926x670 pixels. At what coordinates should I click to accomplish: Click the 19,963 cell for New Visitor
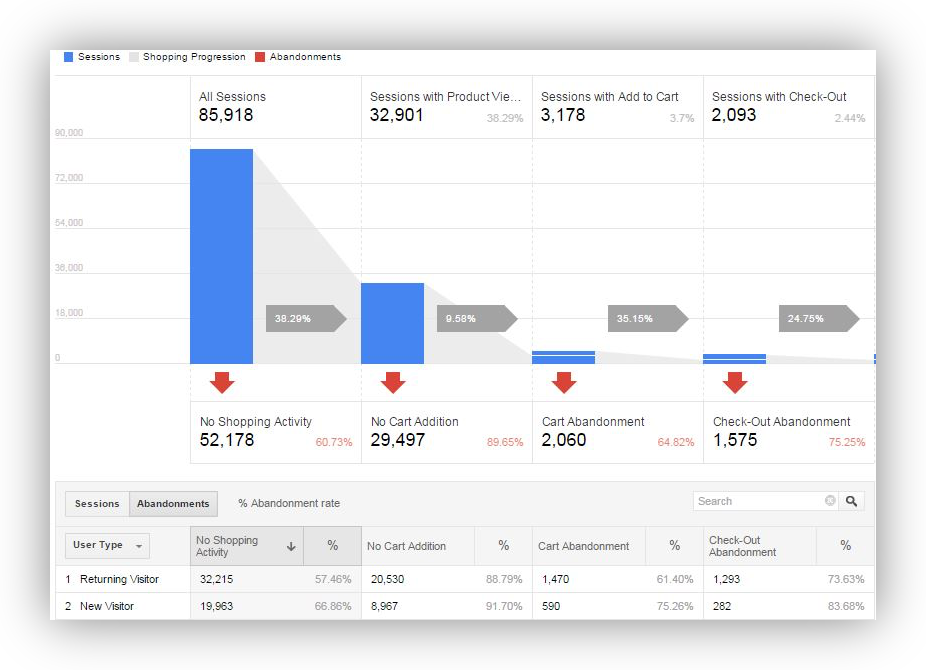(216, 606)
